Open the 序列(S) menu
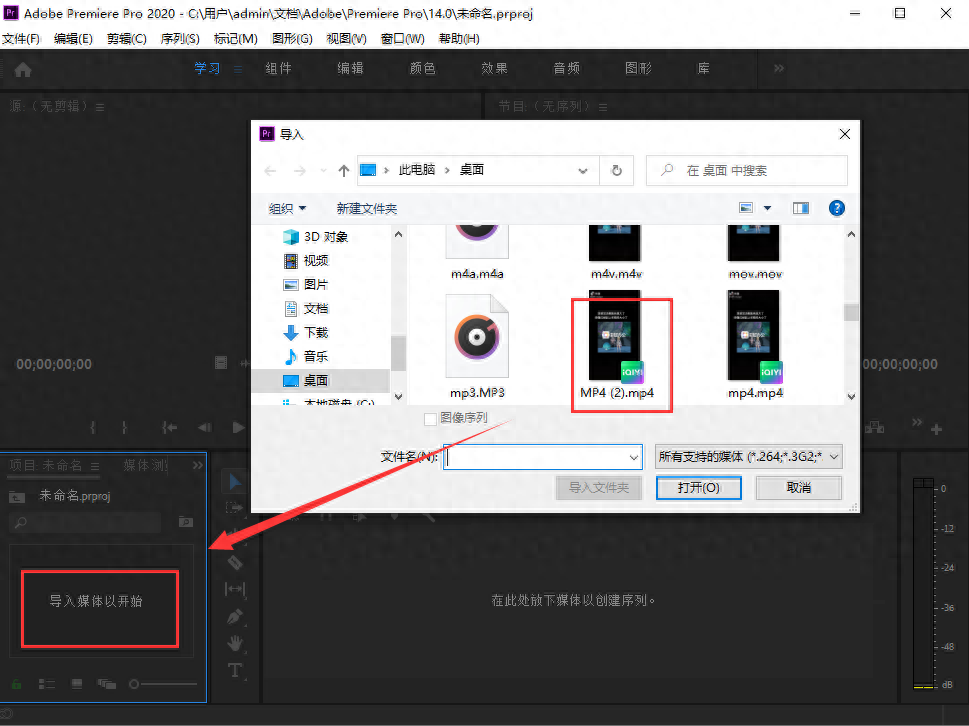The width and height of the screenshot is (969, 726). [180, 39]
